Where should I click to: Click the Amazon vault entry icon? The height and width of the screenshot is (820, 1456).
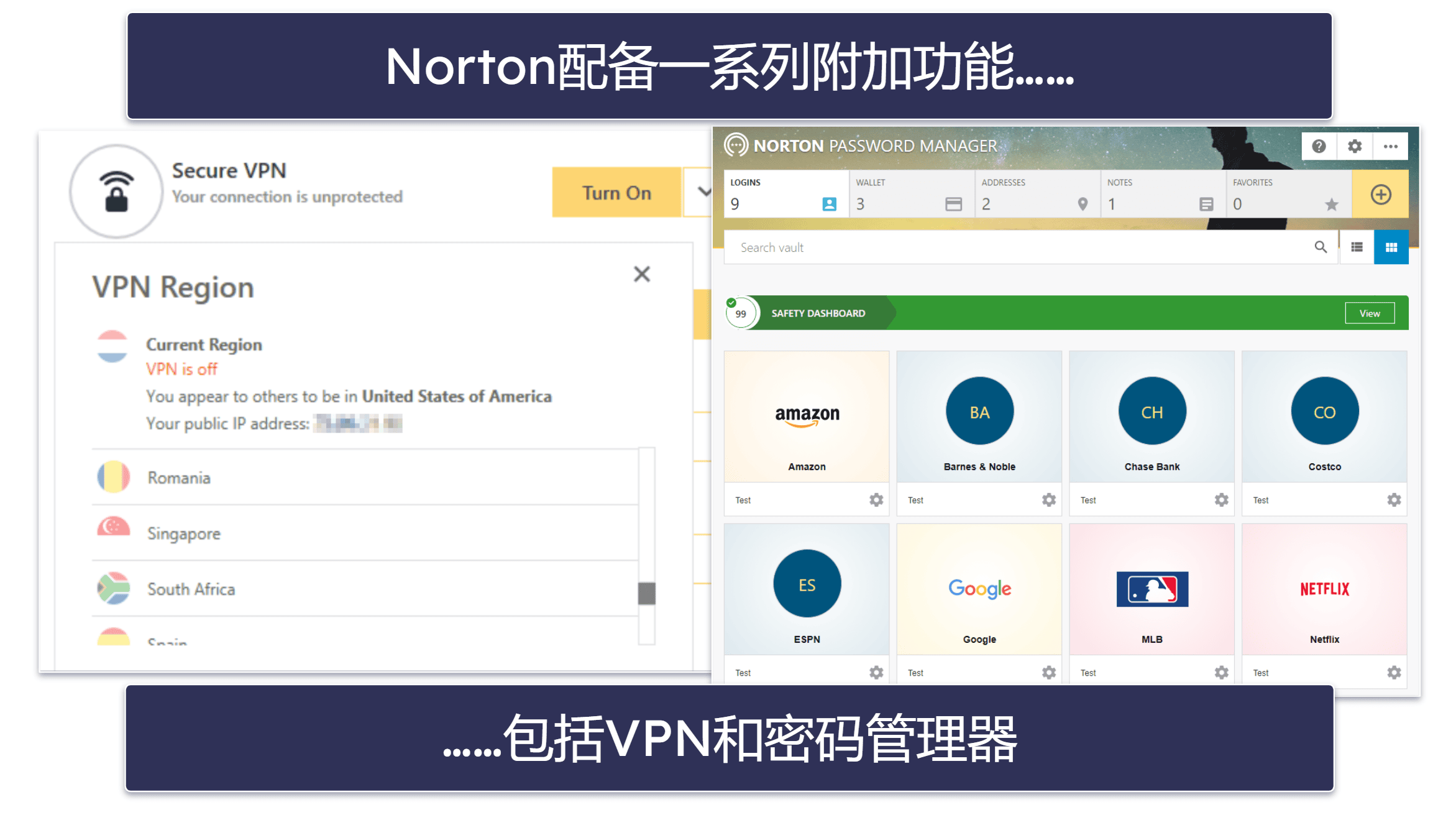(x=806, y=414)
